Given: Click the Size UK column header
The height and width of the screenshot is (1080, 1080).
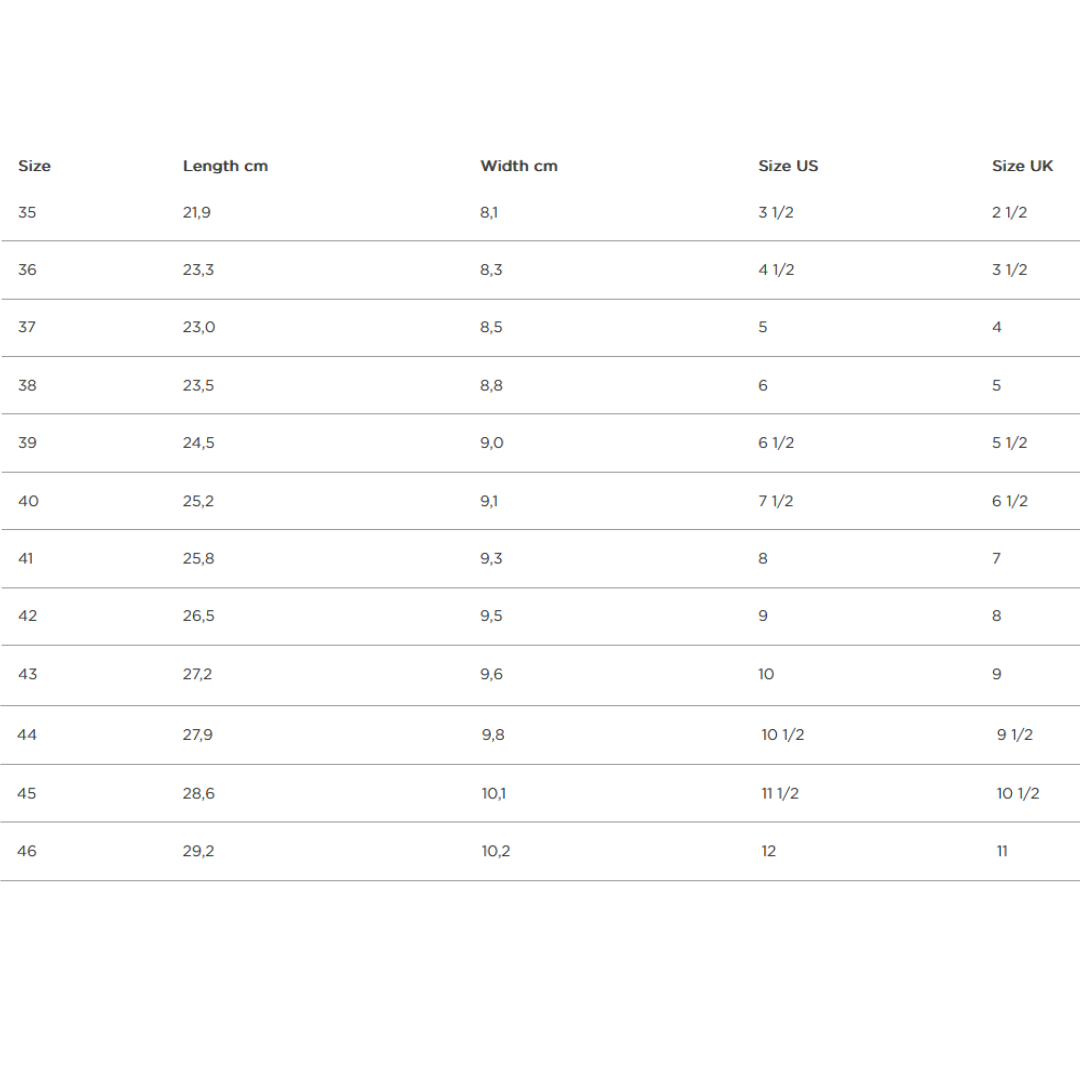Looking at the screenshot, I should coord(1022,166).
